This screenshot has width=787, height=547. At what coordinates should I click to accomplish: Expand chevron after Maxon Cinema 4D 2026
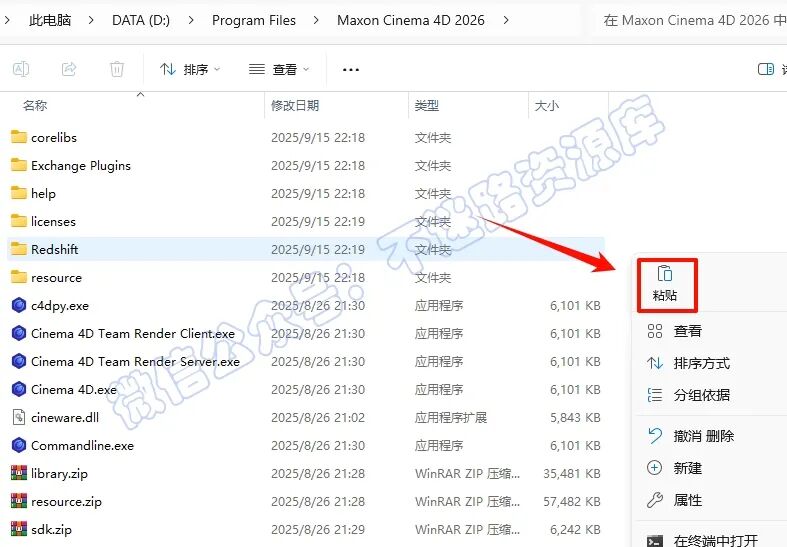coord(506,20)
